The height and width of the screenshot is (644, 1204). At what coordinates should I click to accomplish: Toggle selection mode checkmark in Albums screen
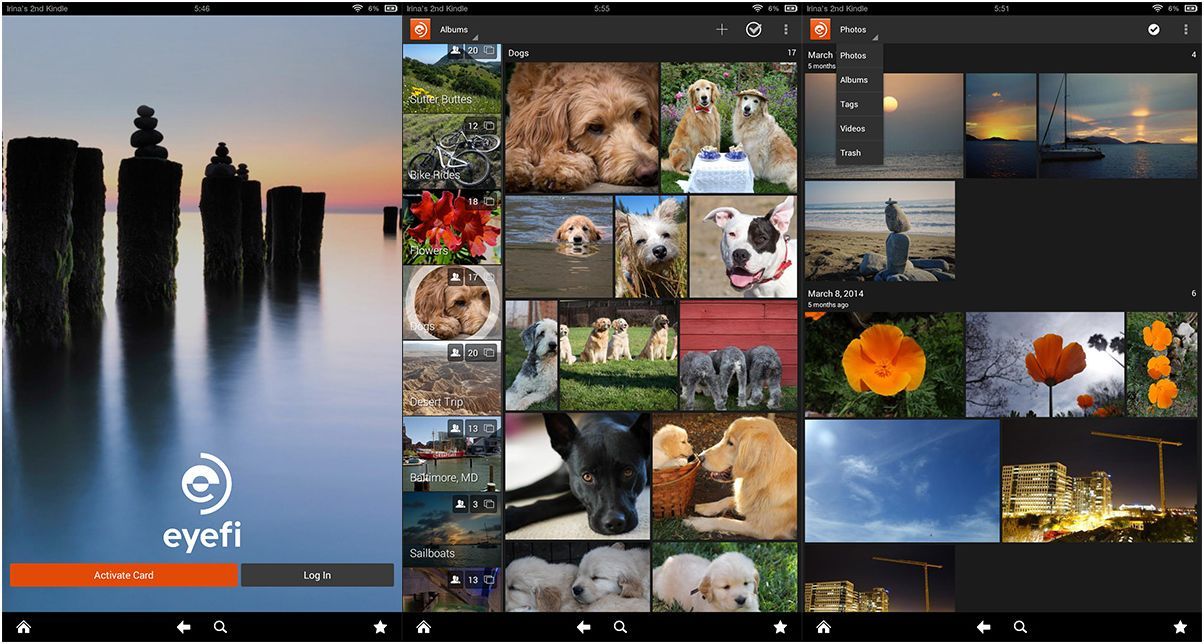pos(754,30)
